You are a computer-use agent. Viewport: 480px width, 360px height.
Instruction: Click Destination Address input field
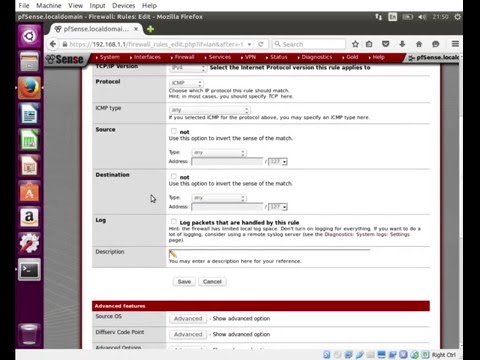pos(228,207)
